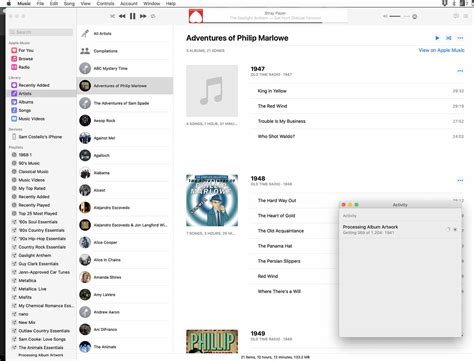Open the Song menu
474x361 pixels.
69,3
